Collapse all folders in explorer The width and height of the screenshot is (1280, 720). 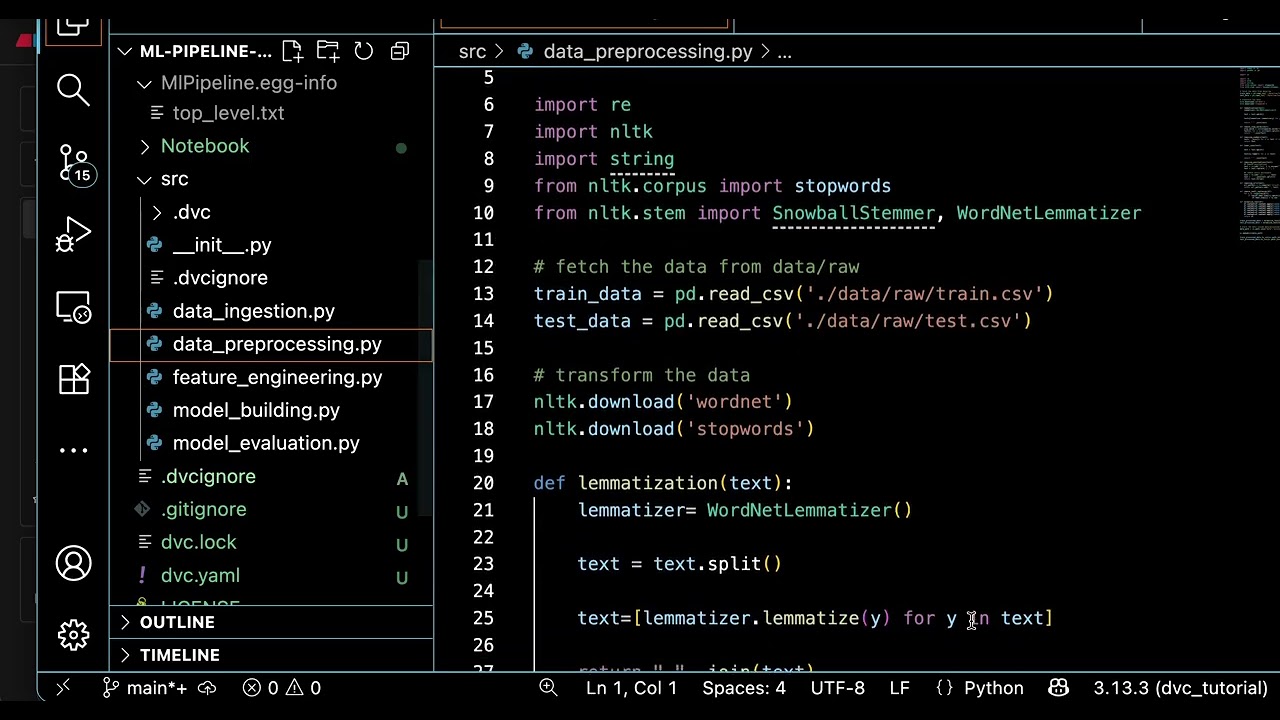click(x=400, y=51)
